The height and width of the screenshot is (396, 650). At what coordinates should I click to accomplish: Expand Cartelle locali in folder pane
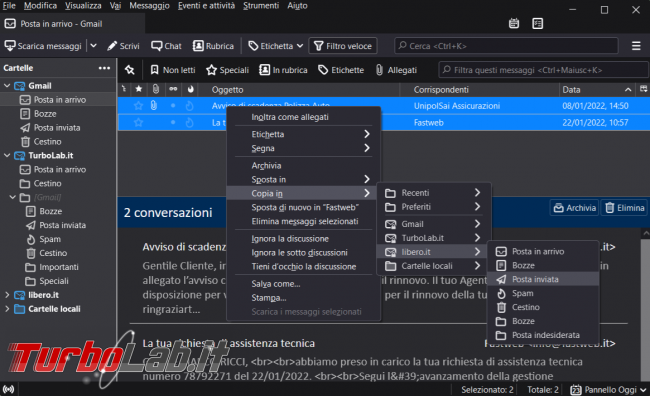pos(7,309)
